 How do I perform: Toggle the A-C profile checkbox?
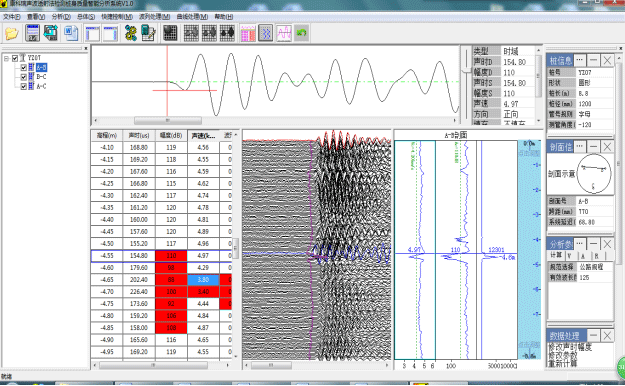point(24,87)
